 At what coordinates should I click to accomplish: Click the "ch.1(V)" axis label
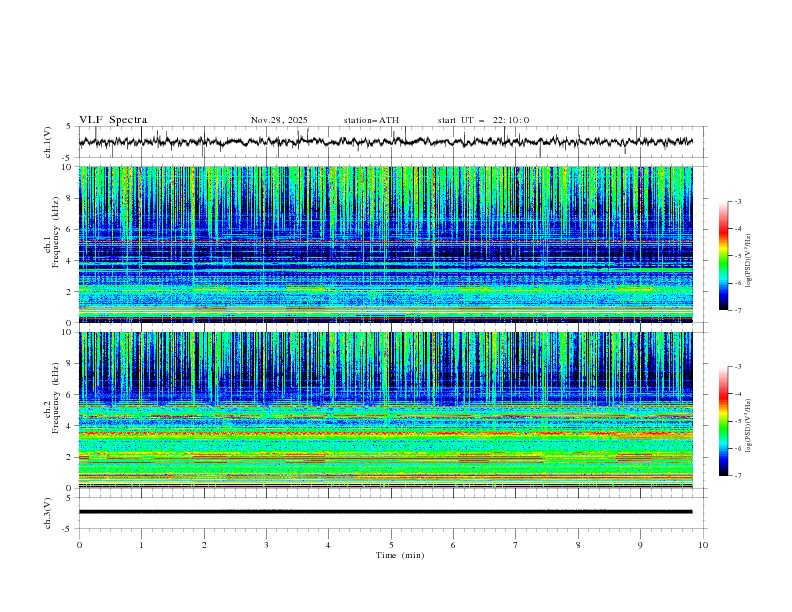(x=48, y=142)
